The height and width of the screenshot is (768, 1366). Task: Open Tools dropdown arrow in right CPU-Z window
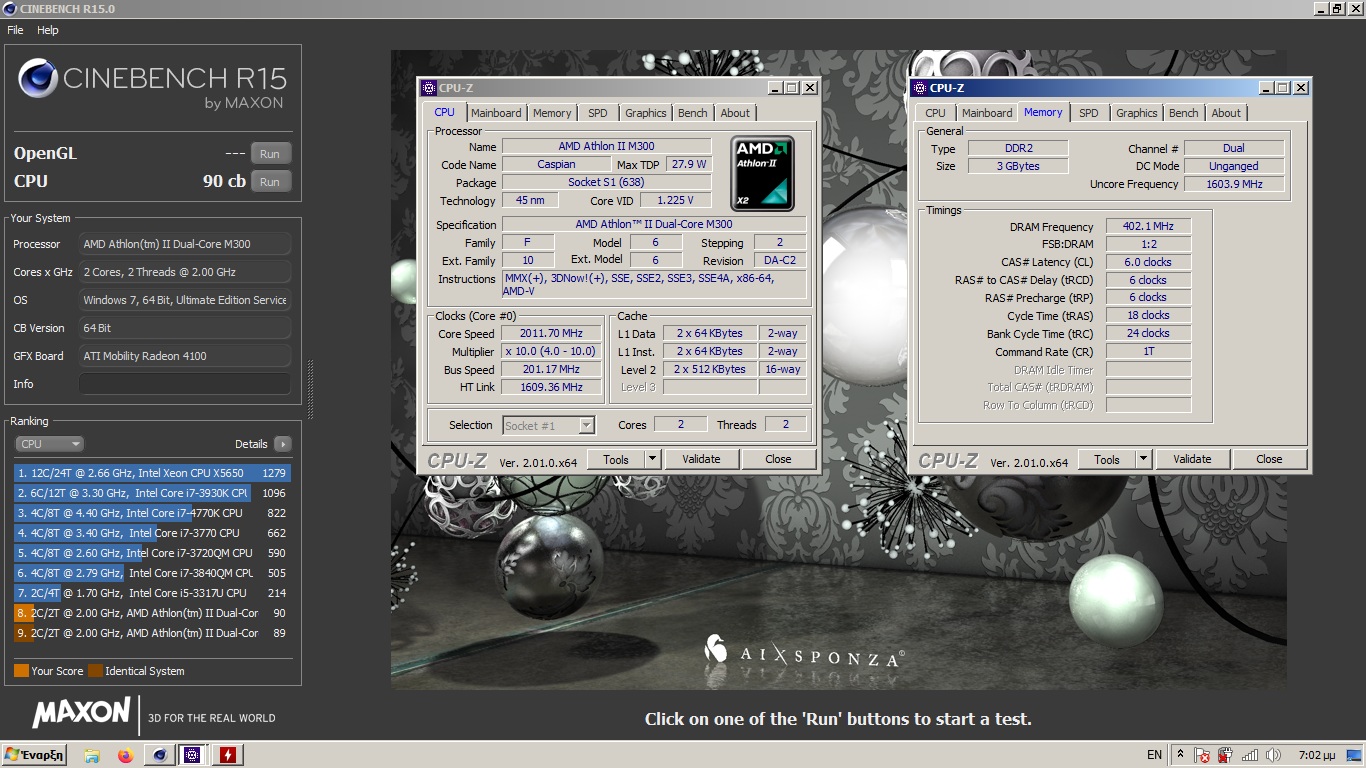[1143, 459]
